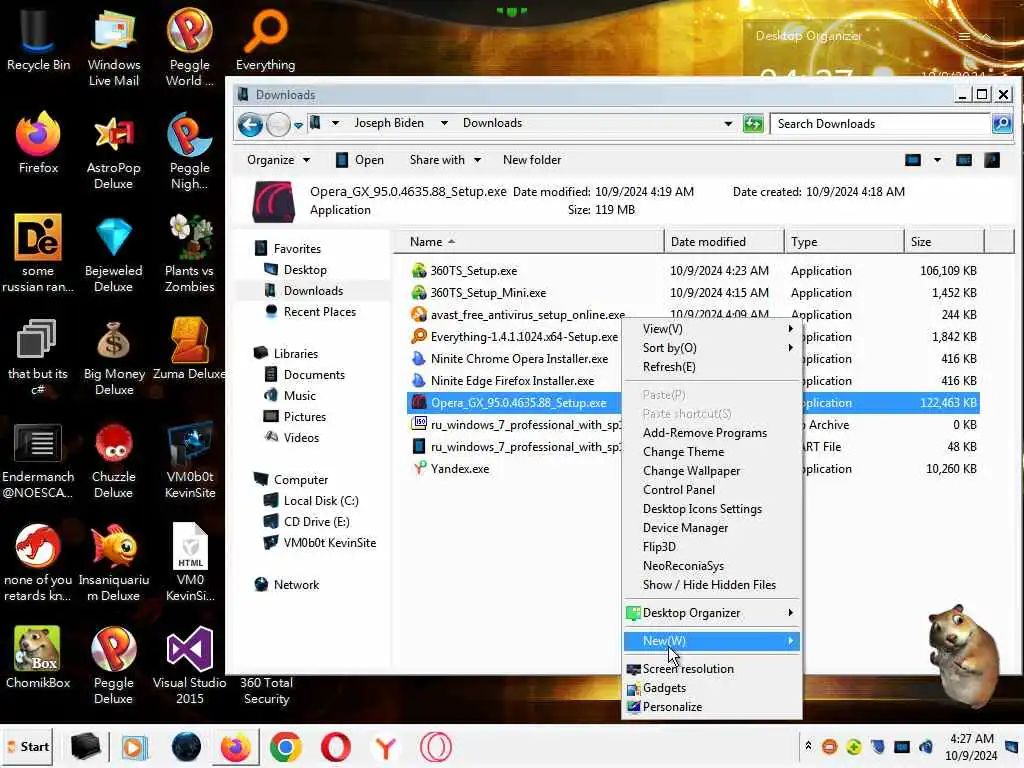Open ChomikBox desktop icon
Viewport: 1024px width, 768px height.
tap(38, 658)
